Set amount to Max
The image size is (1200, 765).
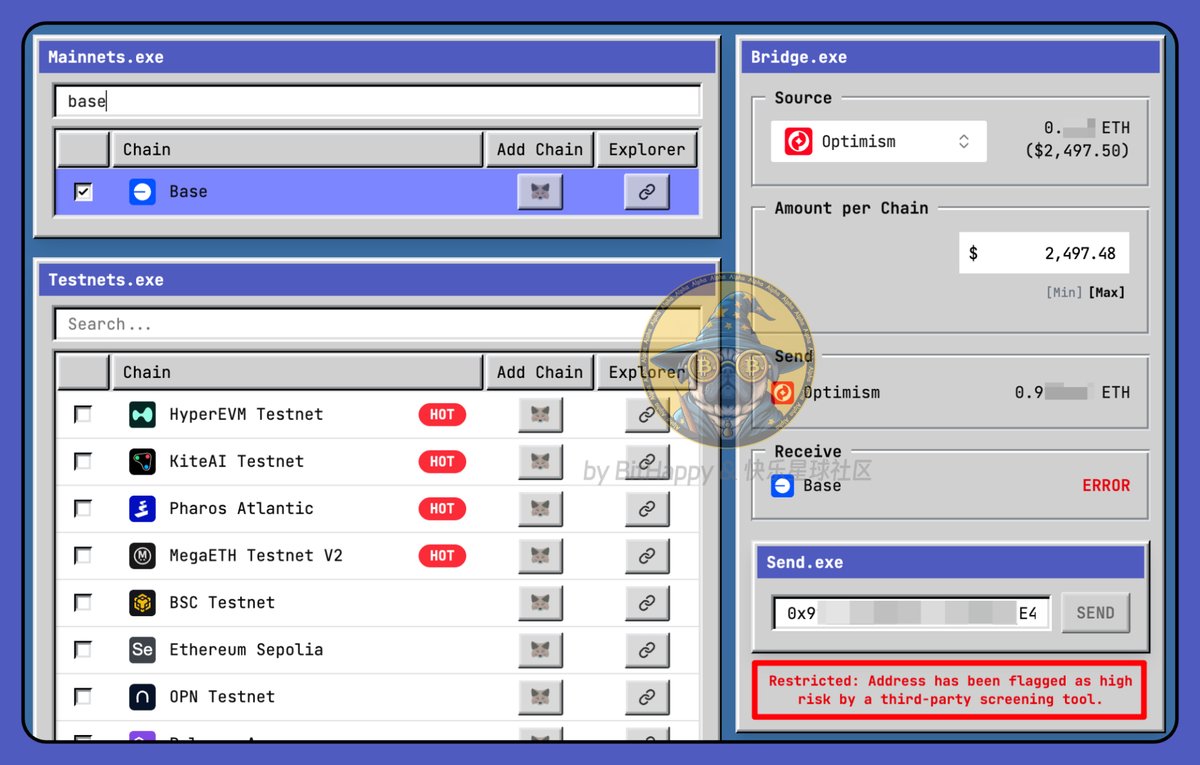coord(1107,293)
